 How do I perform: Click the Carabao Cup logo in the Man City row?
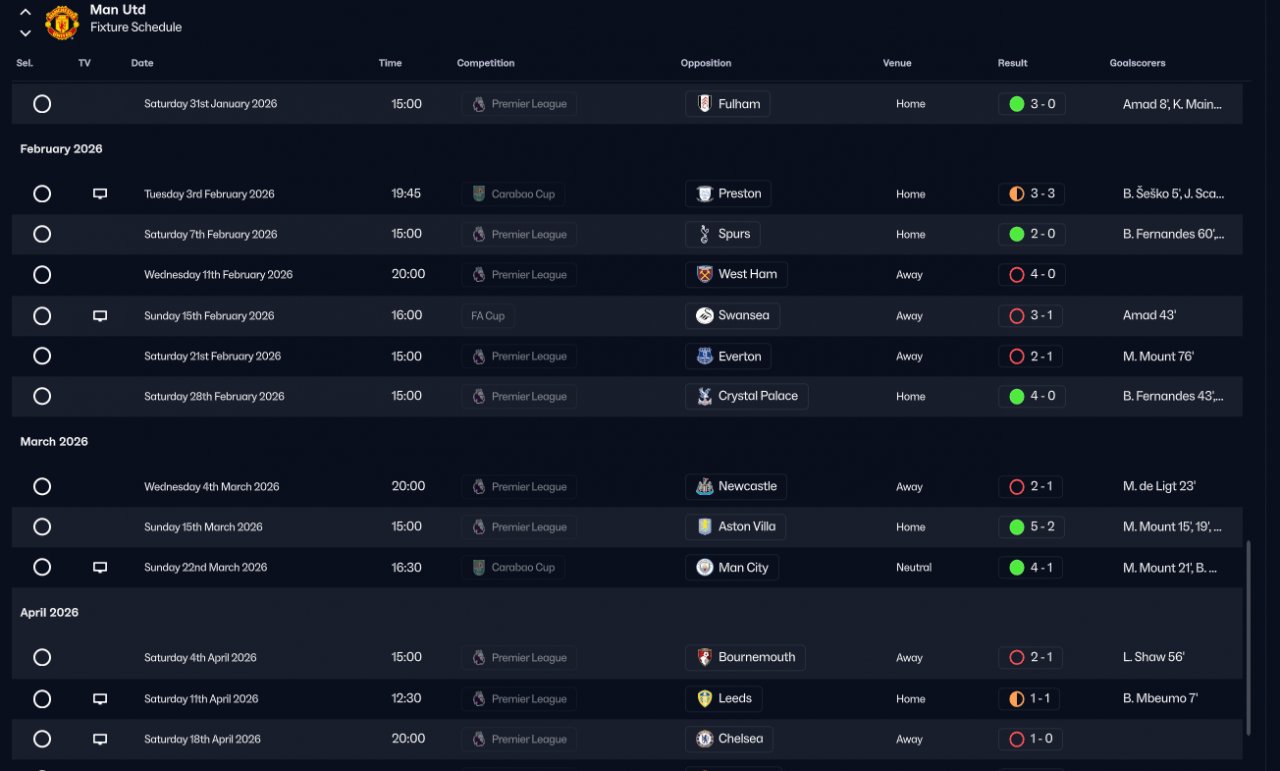point(478,567)
